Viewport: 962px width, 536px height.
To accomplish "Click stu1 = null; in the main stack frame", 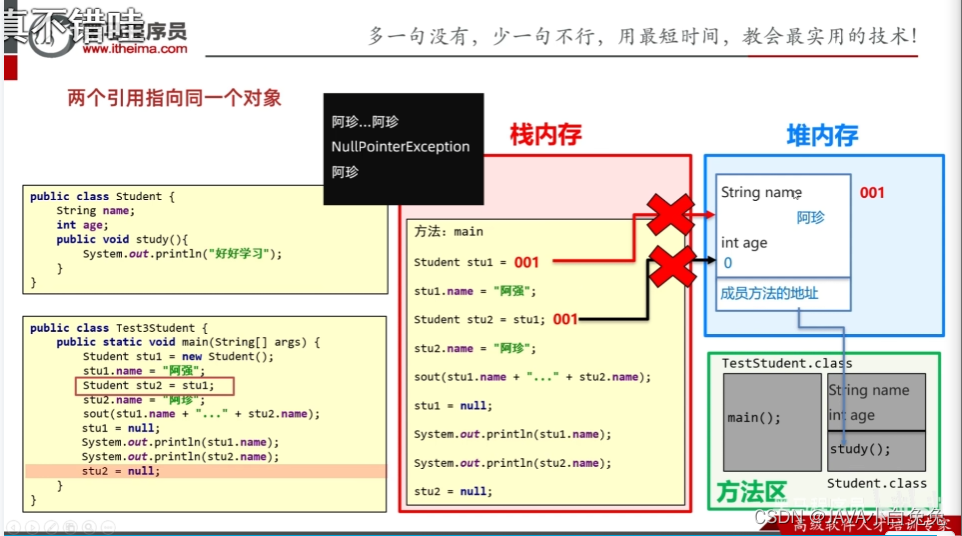I will pos(453,405).
